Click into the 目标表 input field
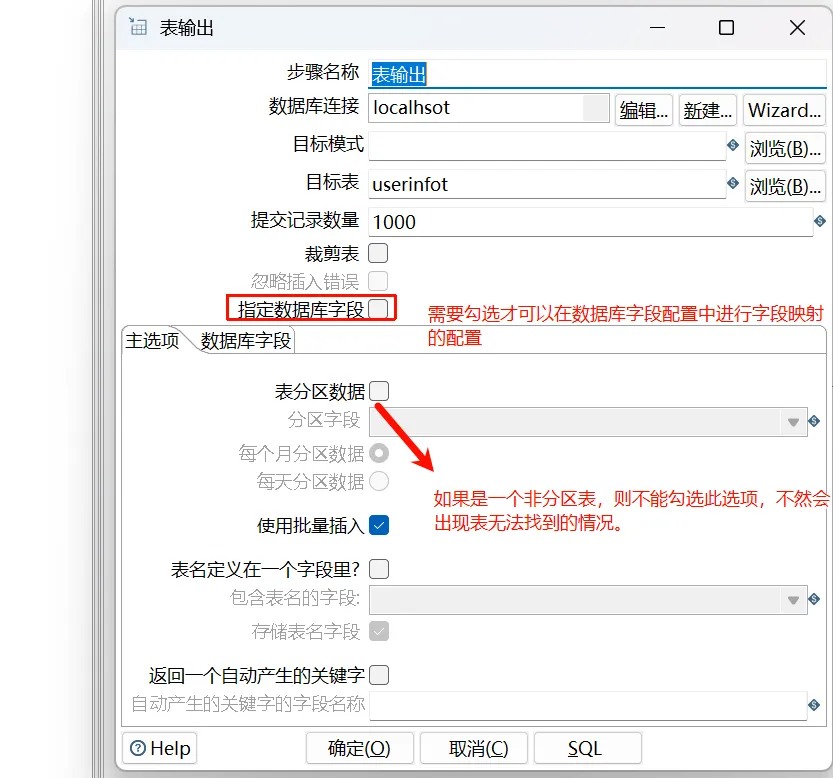Viewport: 833px width, 778px height. (x=545, y=184)
